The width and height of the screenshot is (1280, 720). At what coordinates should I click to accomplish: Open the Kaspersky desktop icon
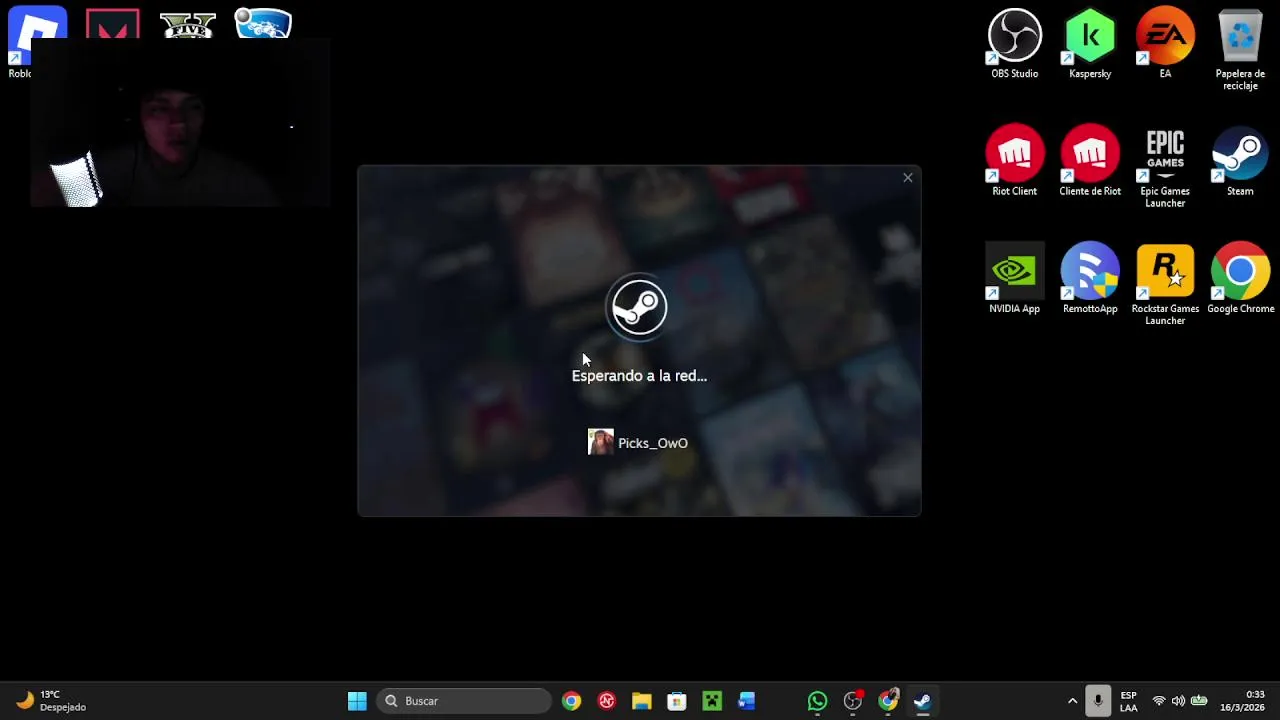1089,43
